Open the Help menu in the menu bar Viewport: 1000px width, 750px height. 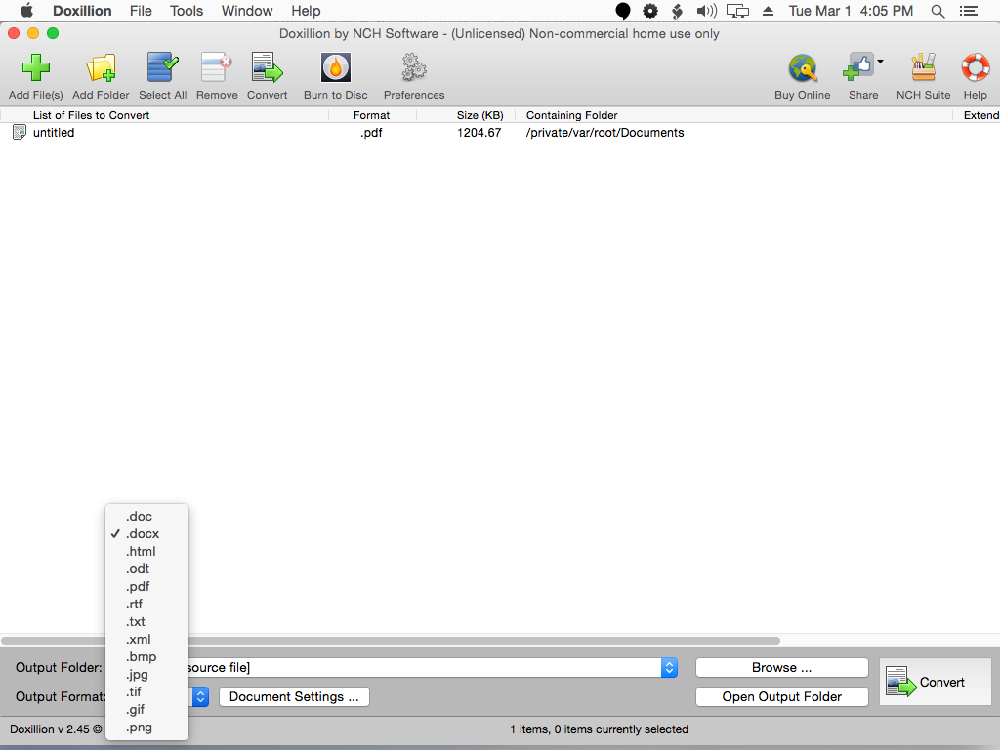click(x=305, y=11)
